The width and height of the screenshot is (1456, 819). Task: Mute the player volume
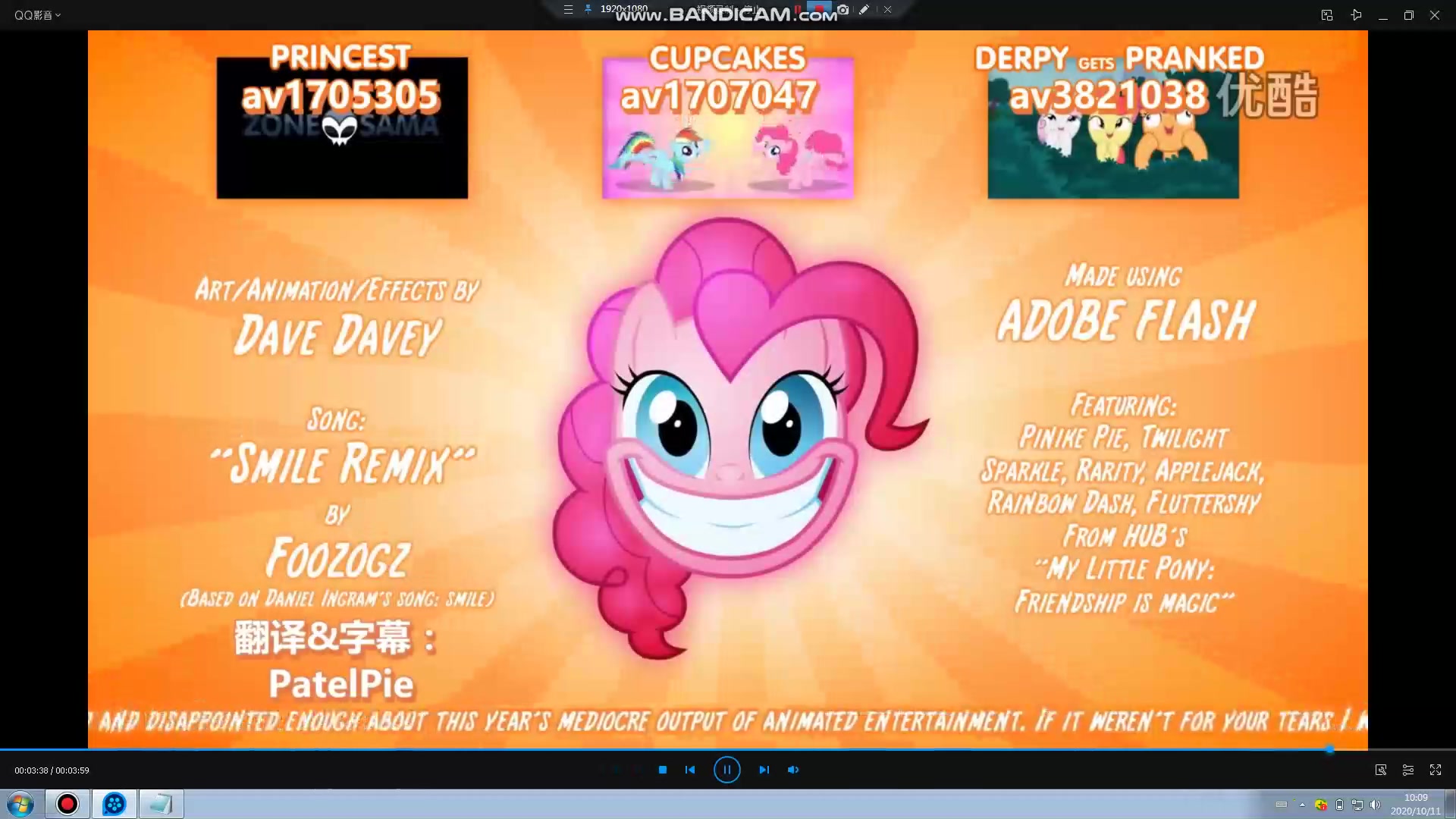(793, 770)
